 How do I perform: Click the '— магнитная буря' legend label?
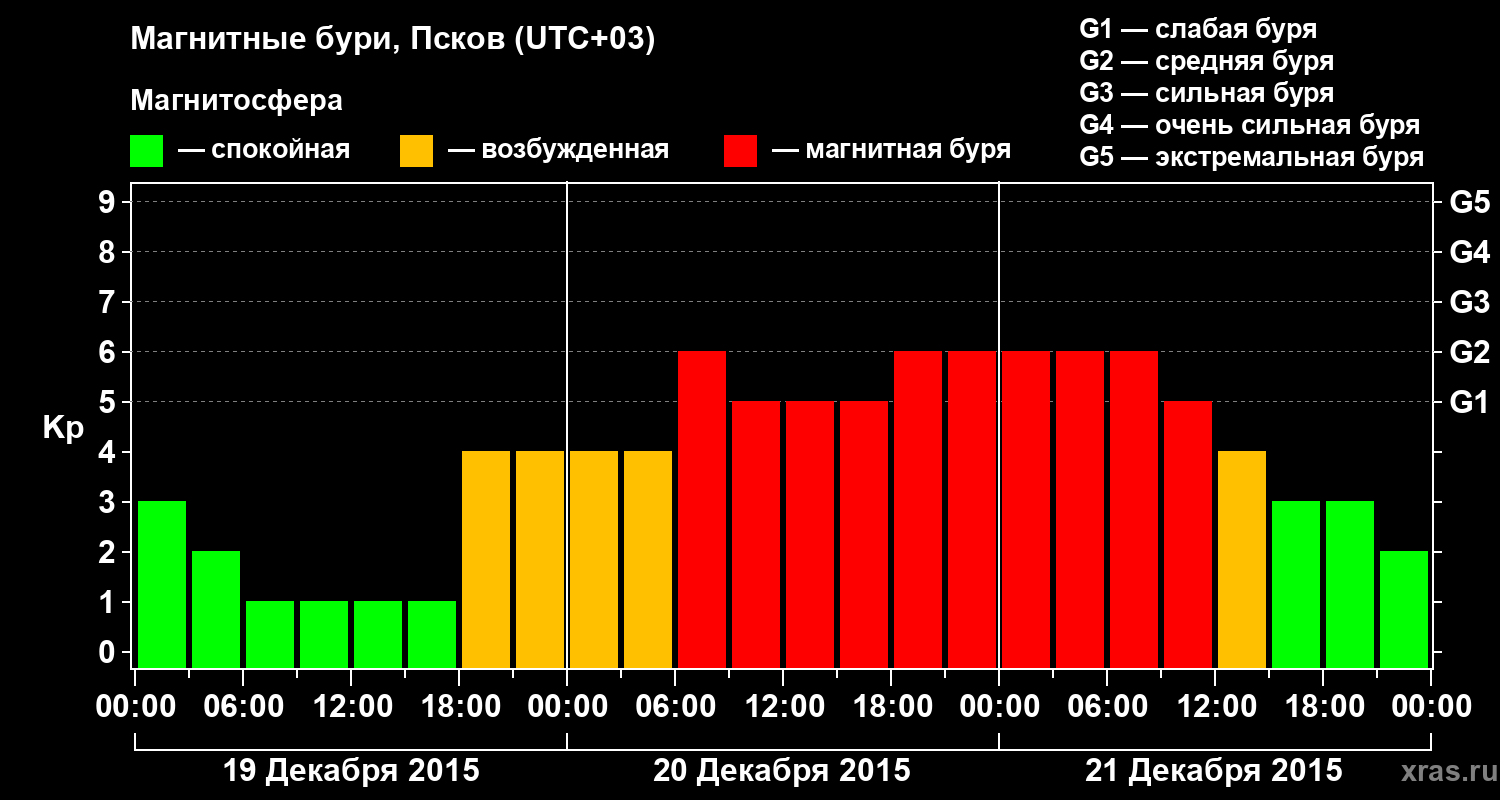click(x=891, y=150)
